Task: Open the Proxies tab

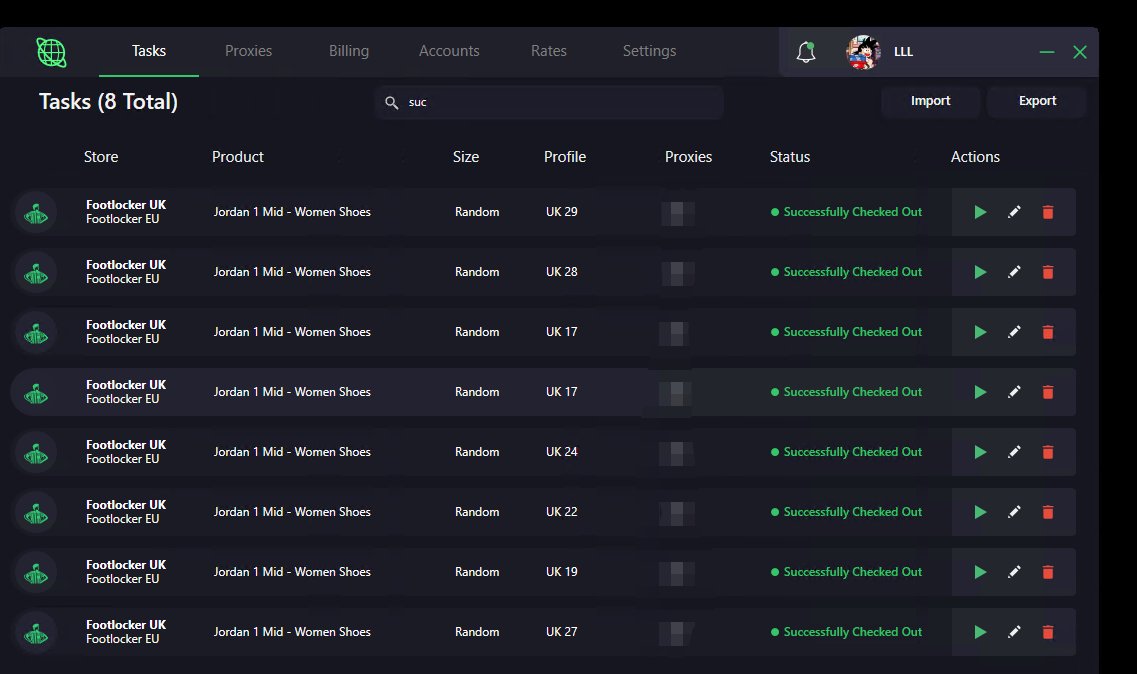Action: click(x=248, y=51)
